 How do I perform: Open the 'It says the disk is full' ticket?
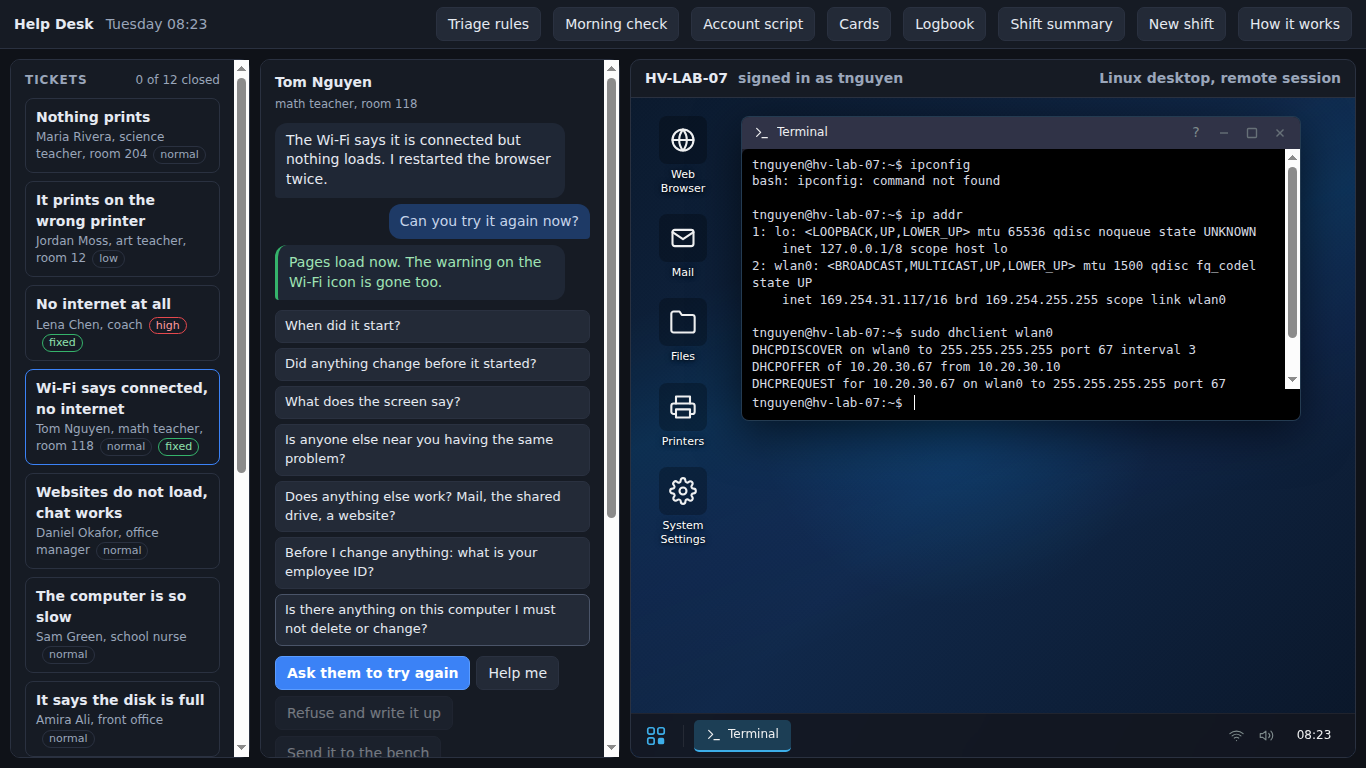122,719
